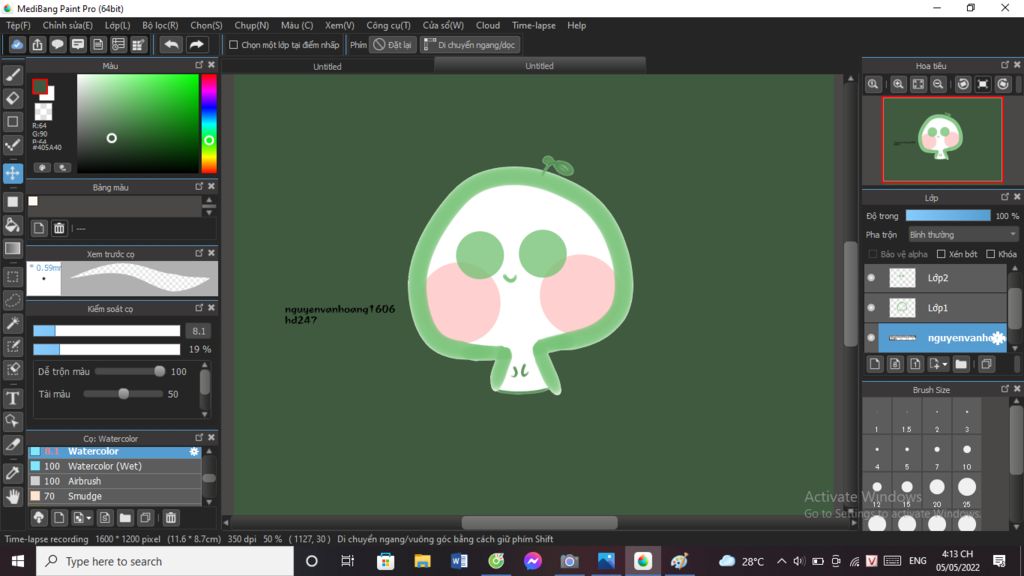The width and height of the screenshot is (1024, 576).
Task: Click the Độ trong layer opacity slider
Action: 948,216
